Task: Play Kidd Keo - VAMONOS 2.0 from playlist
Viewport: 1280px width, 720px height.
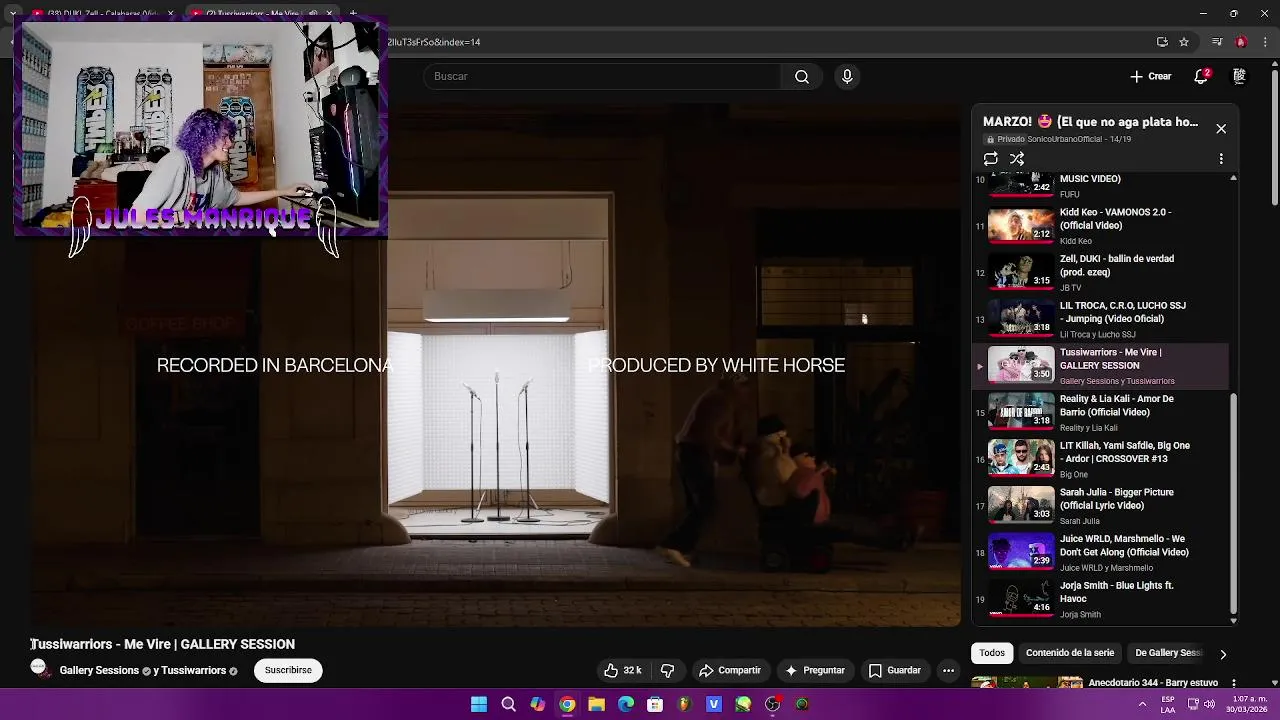Action: point(1100,226)
